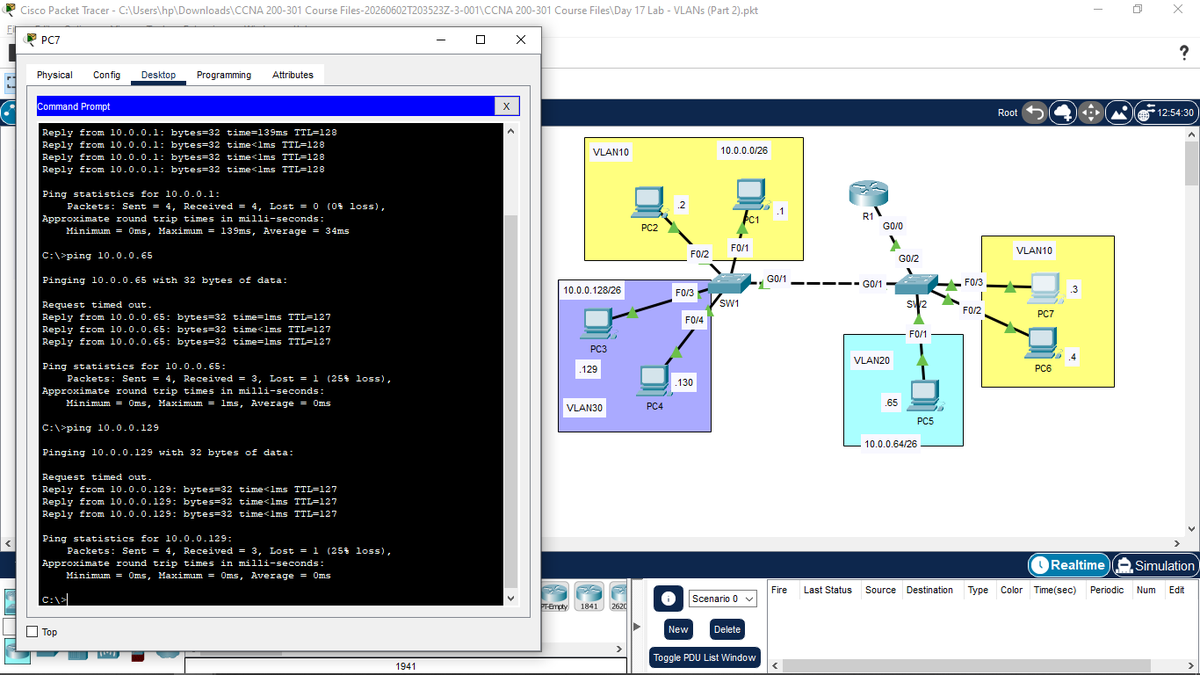
Task: Click the Periodic column header
Action: tap(1107, 590)
